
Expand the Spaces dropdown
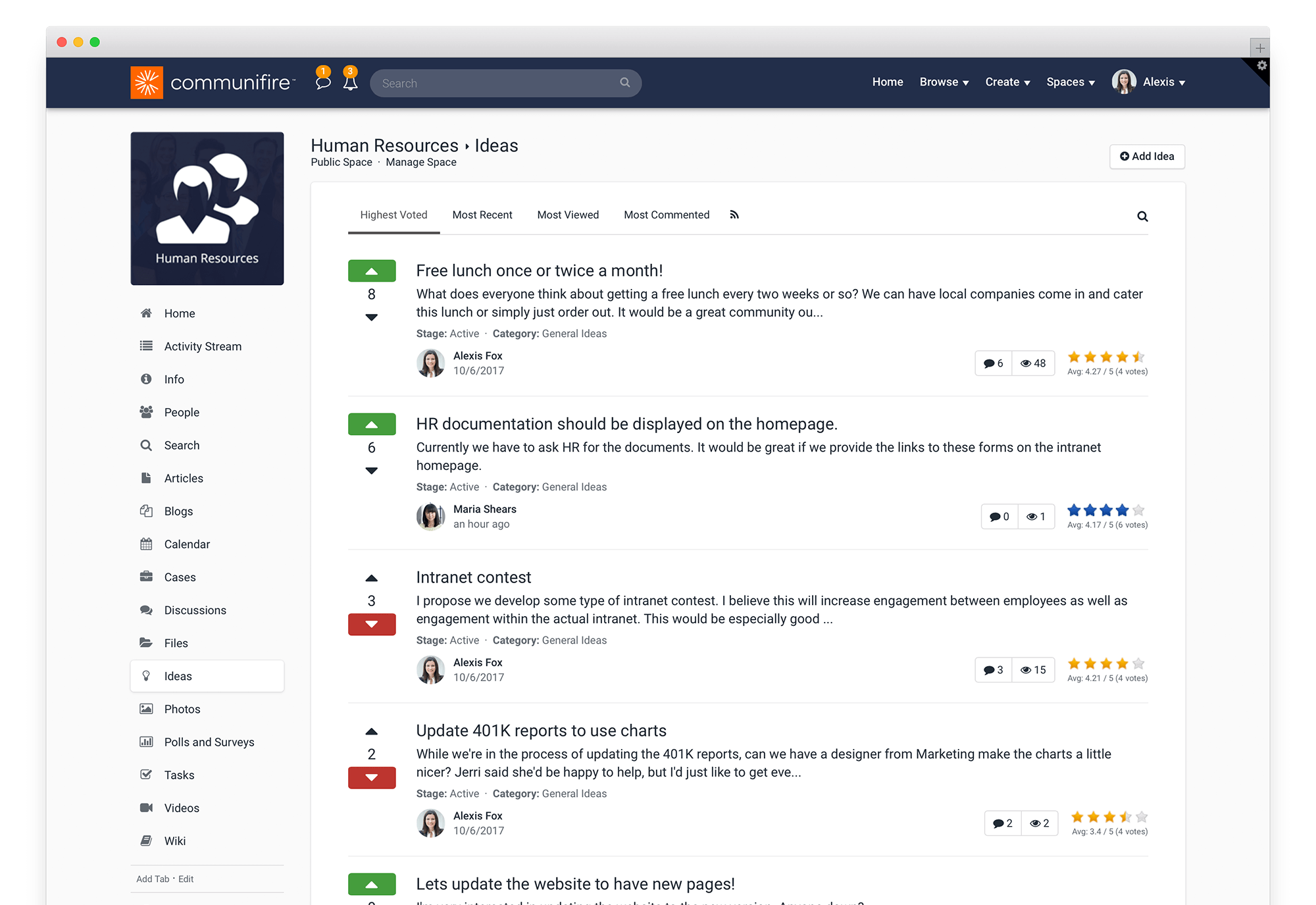pos(1070,82)
